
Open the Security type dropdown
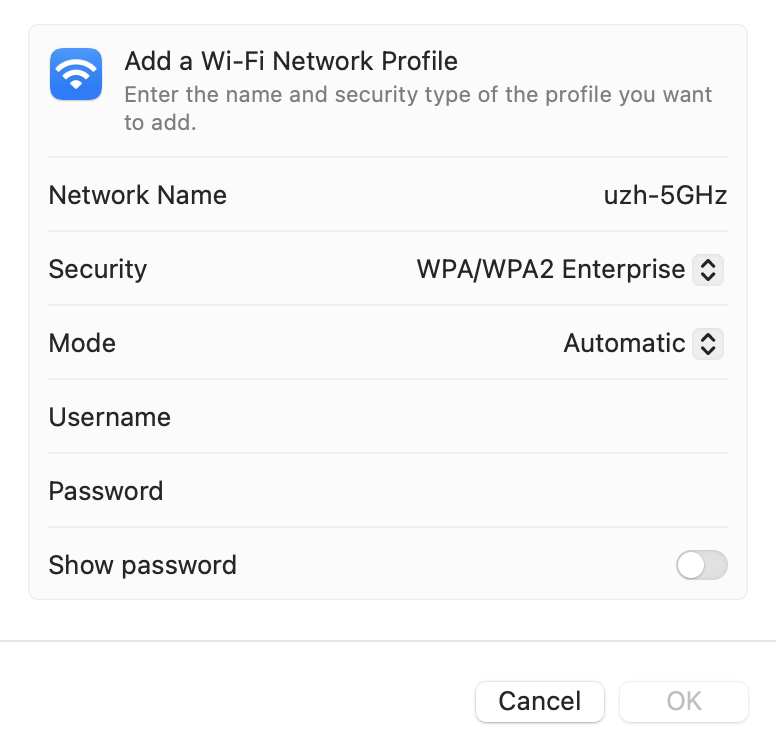click(568, 269)
